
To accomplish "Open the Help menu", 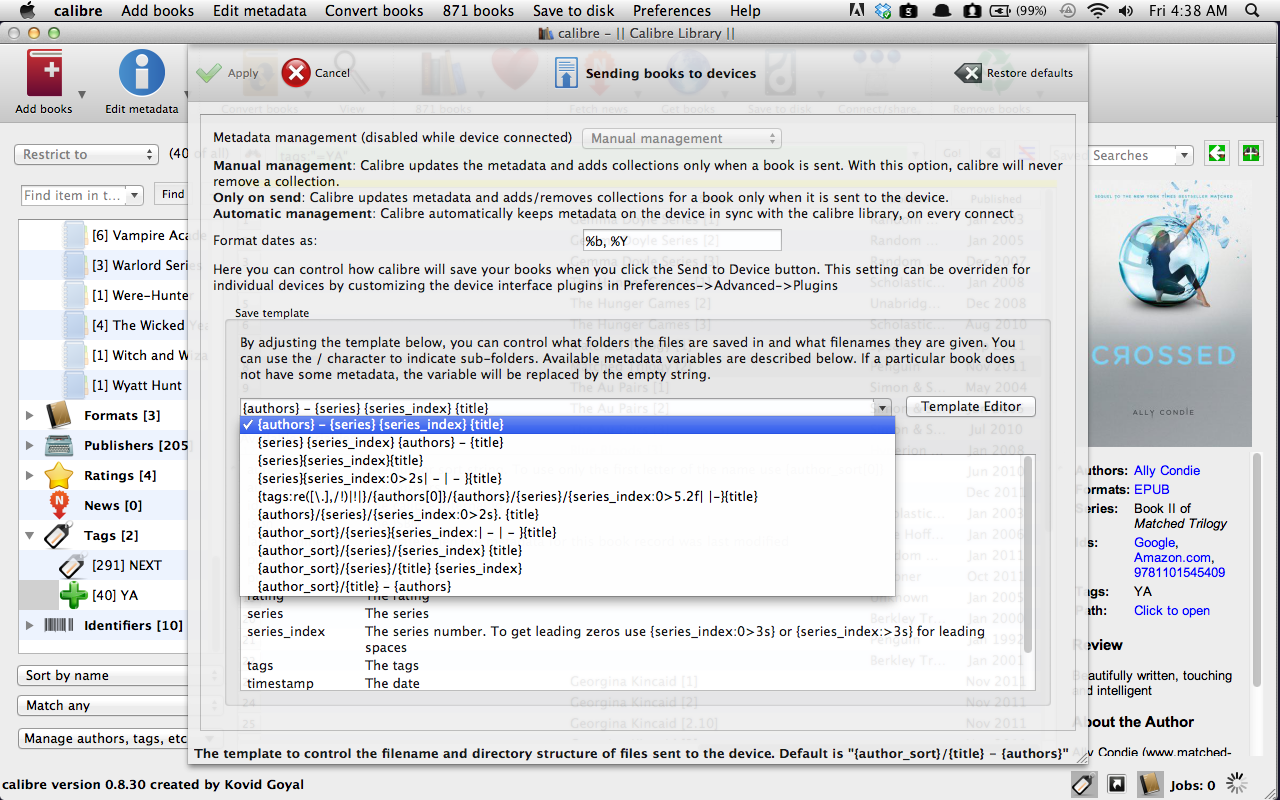I will [x=745, y=11].
